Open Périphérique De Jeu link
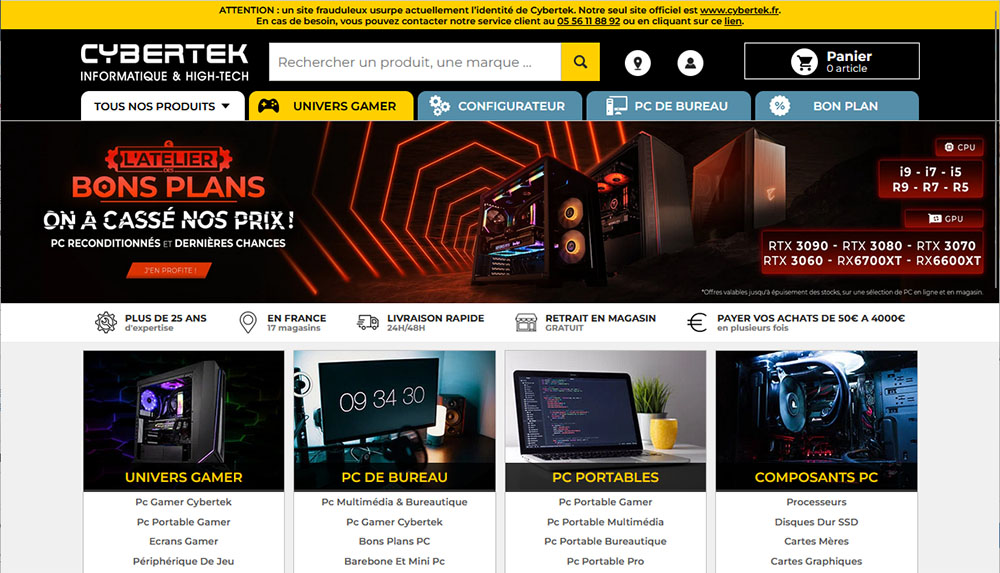The image size is (1000, 573). point(184,562)
